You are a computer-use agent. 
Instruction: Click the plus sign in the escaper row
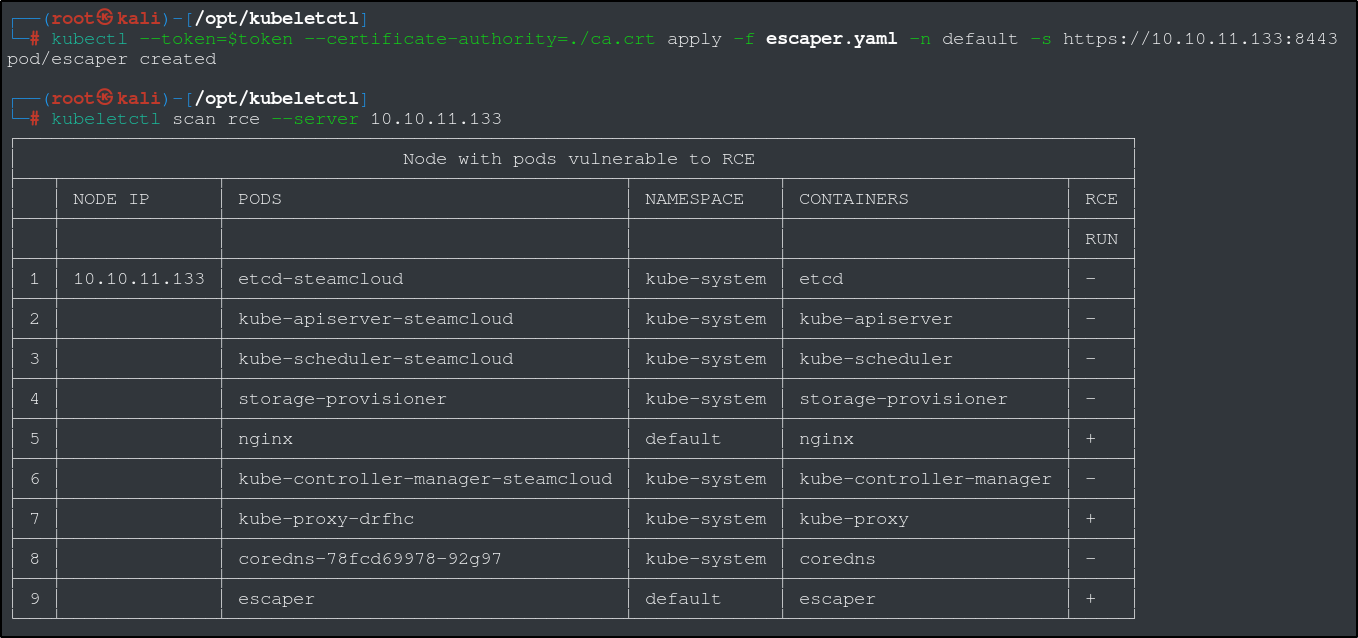[x=1090, y=599]
